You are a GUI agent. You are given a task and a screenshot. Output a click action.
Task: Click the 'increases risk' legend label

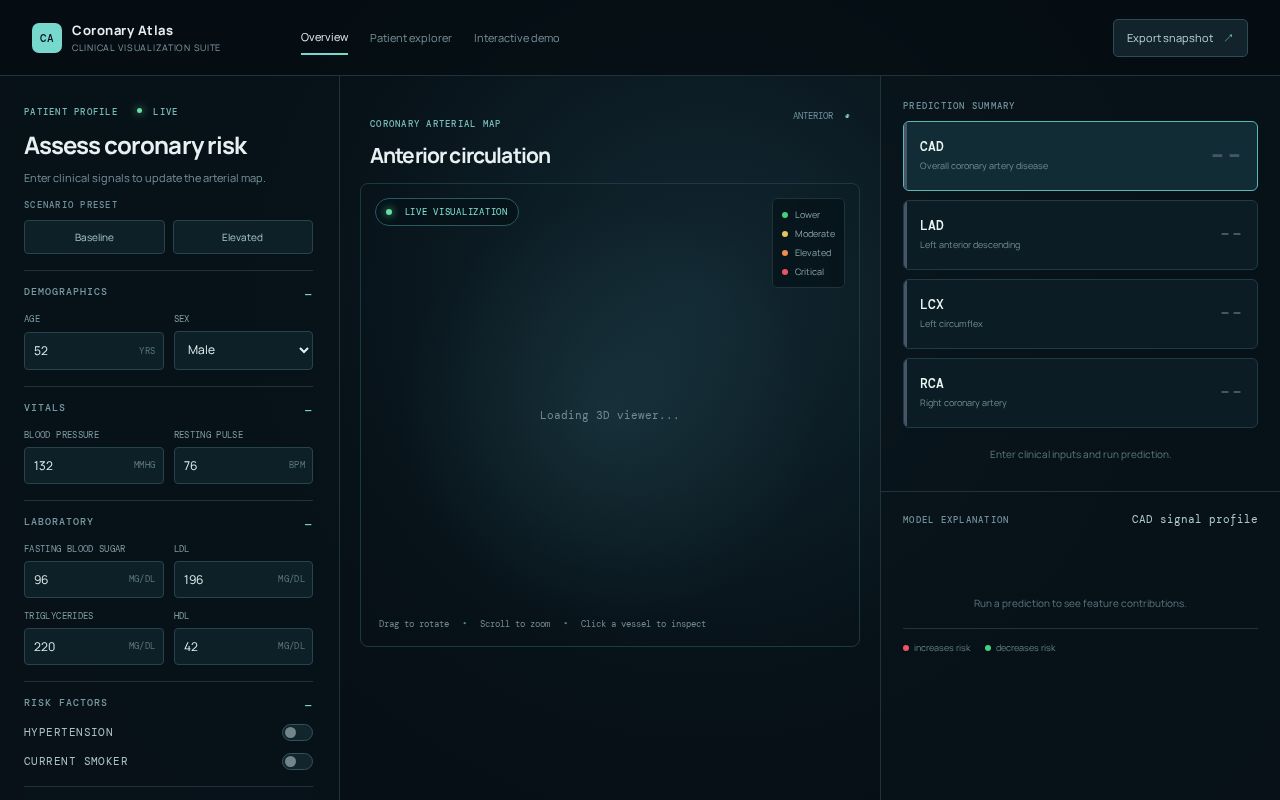pyautogui.click(x=942, y=648)
